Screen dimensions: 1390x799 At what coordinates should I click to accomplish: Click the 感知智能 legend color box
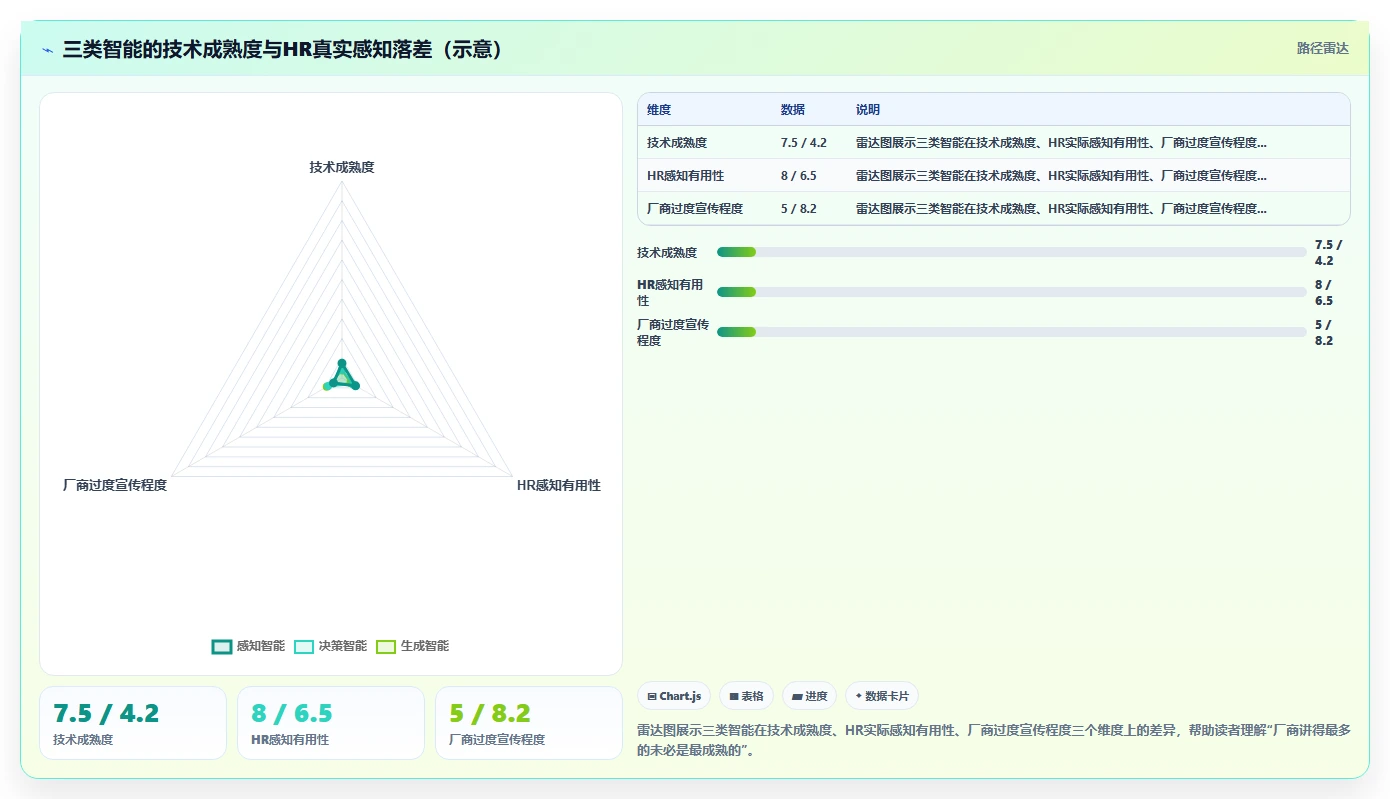tap(222, 646)
